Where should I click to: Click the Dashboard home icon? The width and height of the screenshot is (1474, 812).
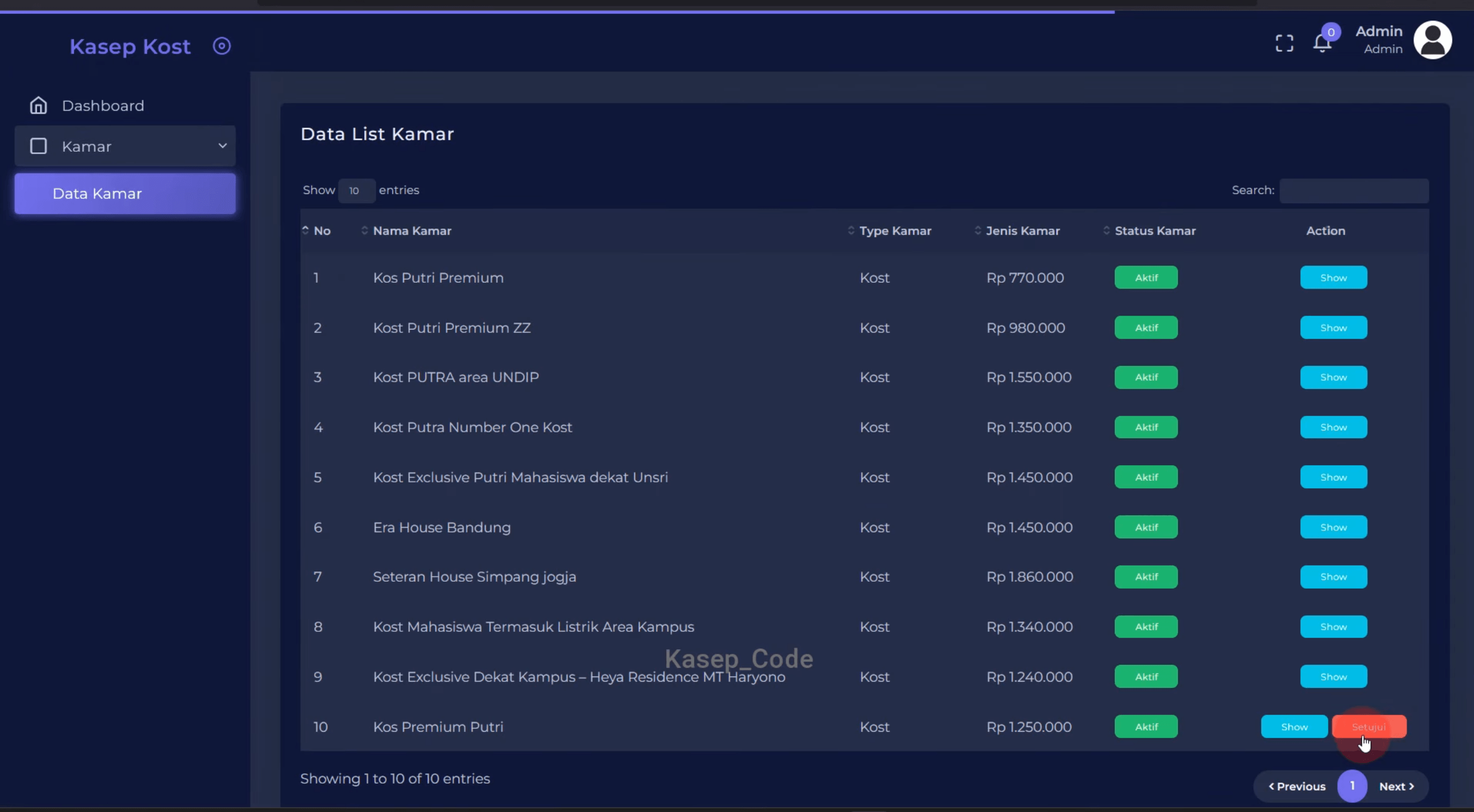coord(38,106)
